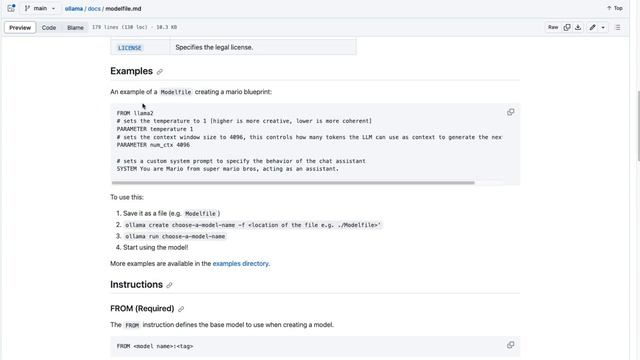Jump to Top of the file
Image resolution: width=640 pixels, height=360 pixels.
(x=615, y=8)
